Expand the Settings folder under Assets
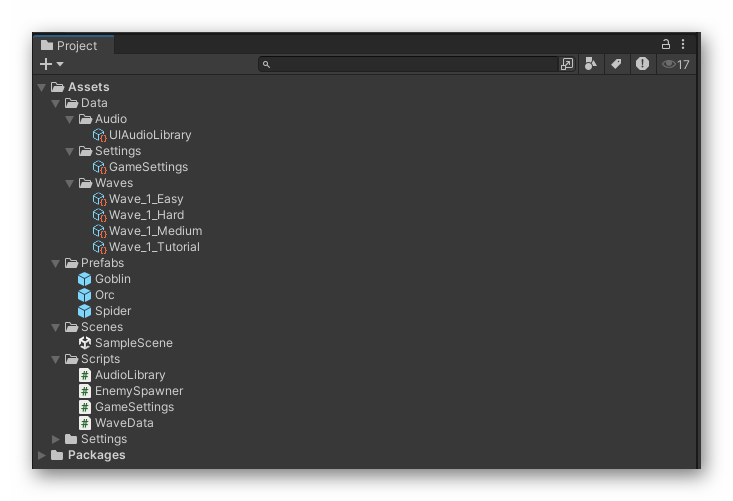The height and width of the screenshot is (501, 733). pos(56,439)
